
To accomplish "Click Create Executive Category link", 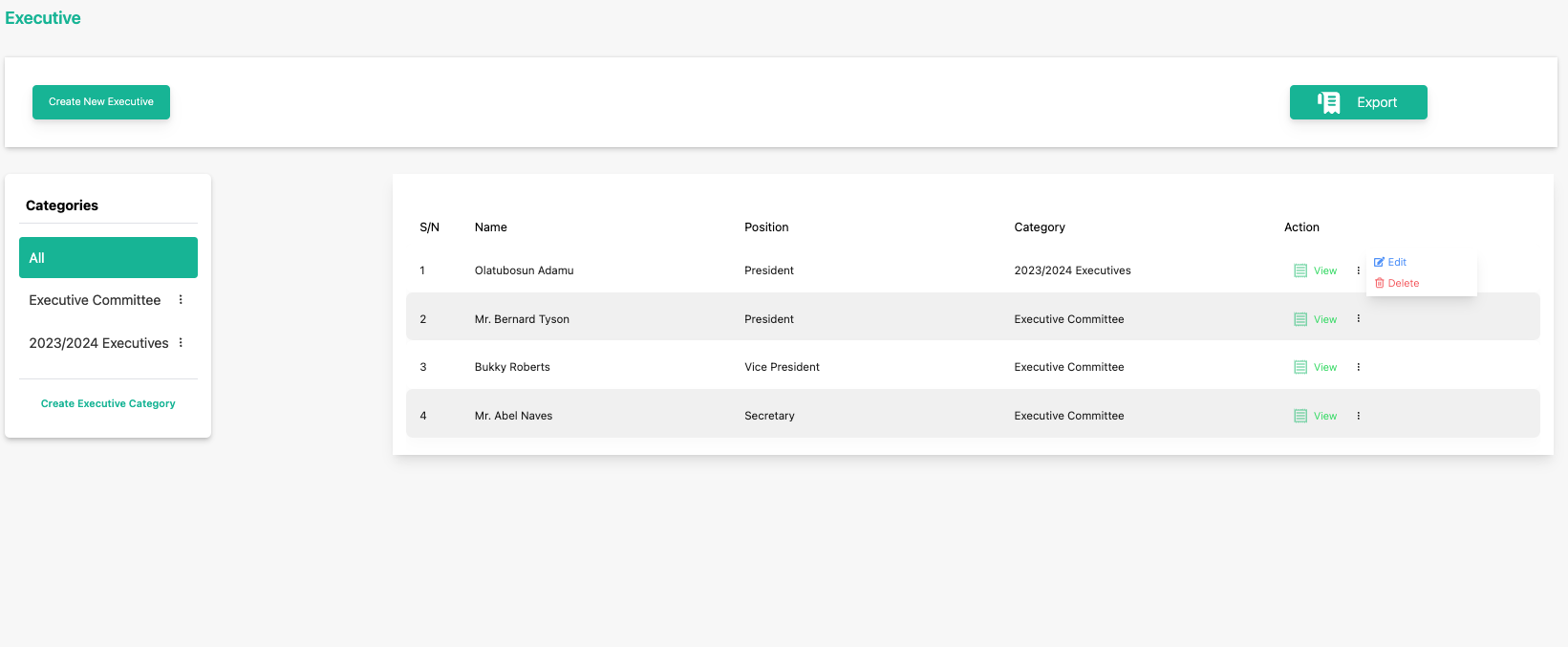I will [x=108, y=403].
